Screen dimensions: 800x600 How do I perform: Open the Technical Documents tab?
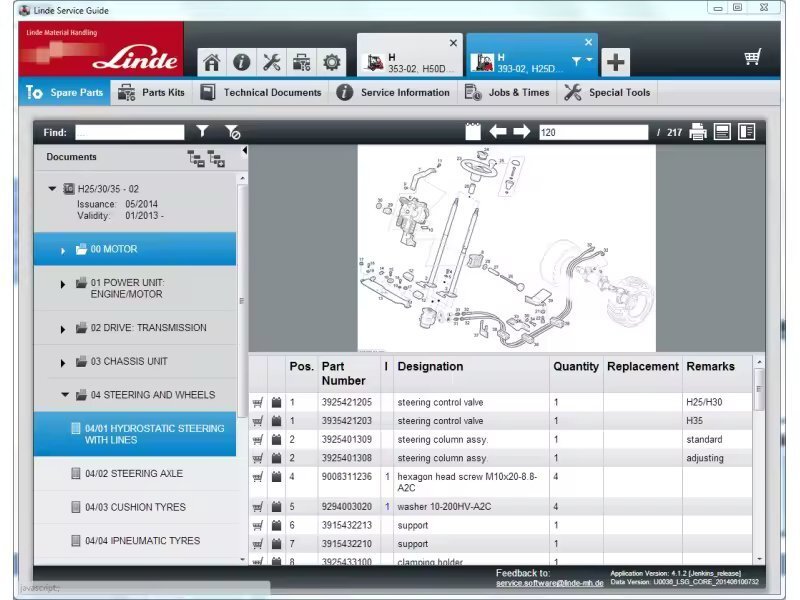coord(260,93)
